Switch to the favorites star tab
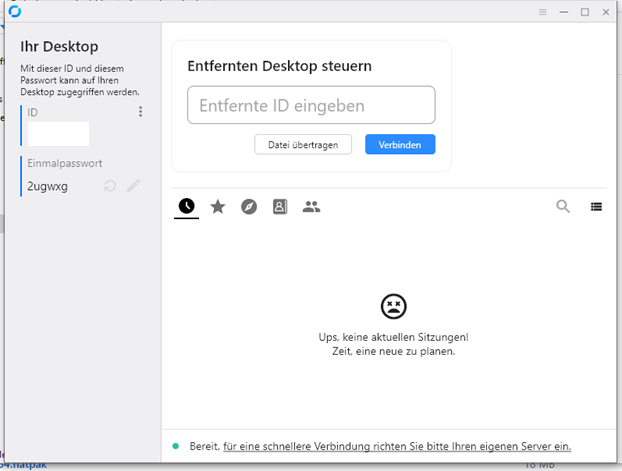 click(x=217, y=206)
